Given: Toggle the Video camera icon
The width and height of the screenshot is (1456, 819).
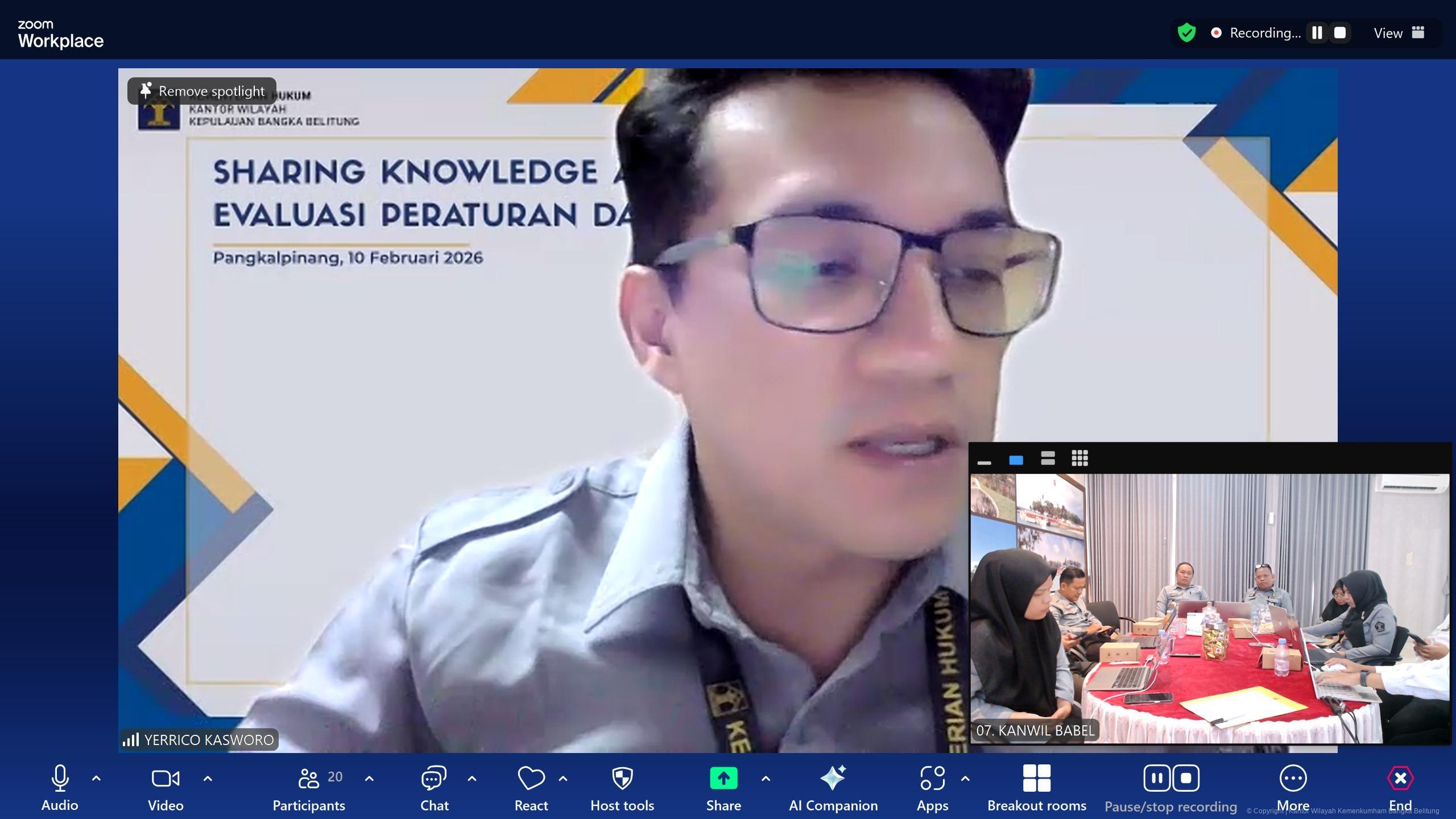Looking at the screenshot, I should tap(166, 778).
